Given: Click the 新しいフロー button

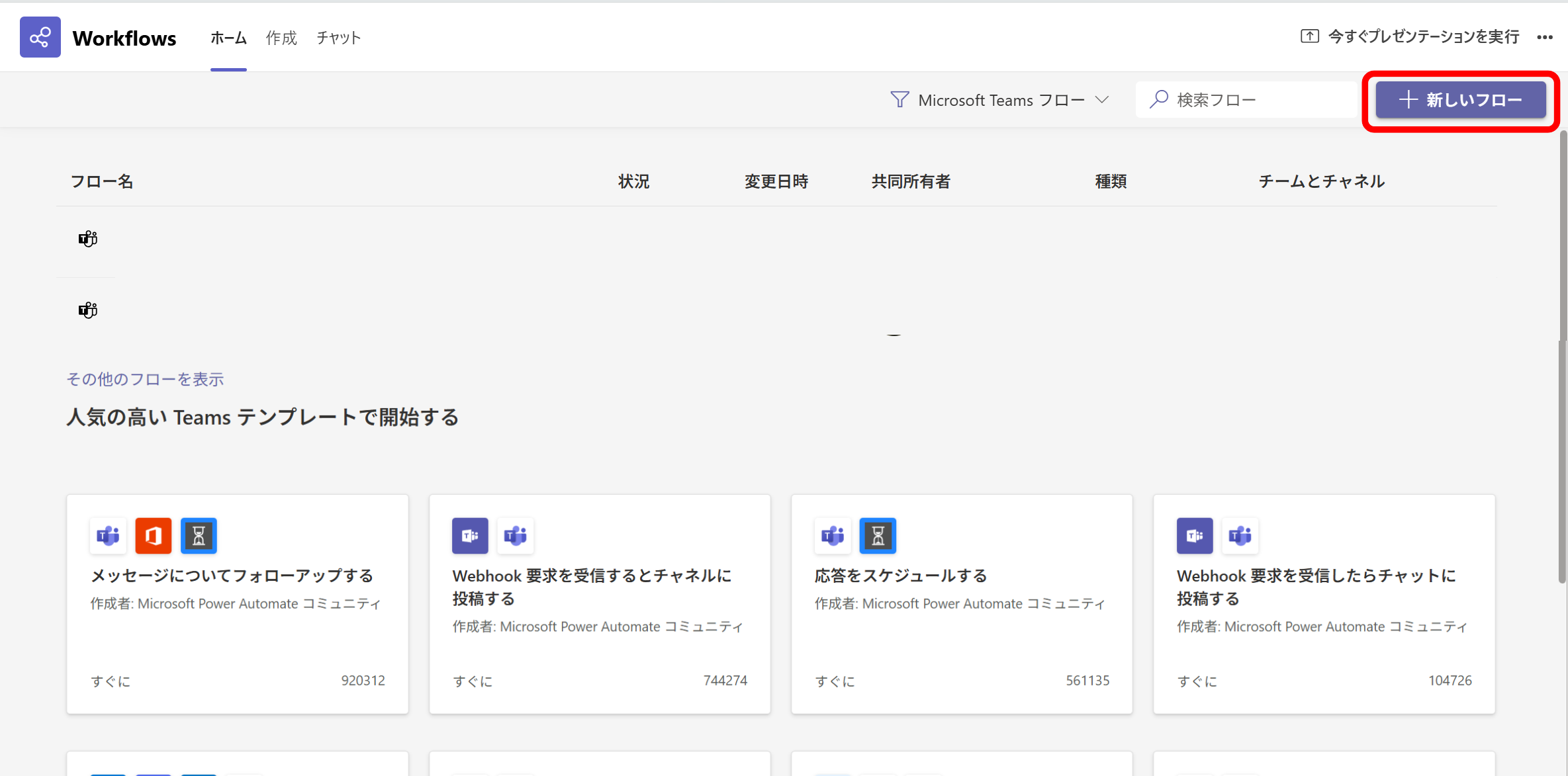Looking at the screenshot, I should pyautogui.click(x=1461, y=100).
